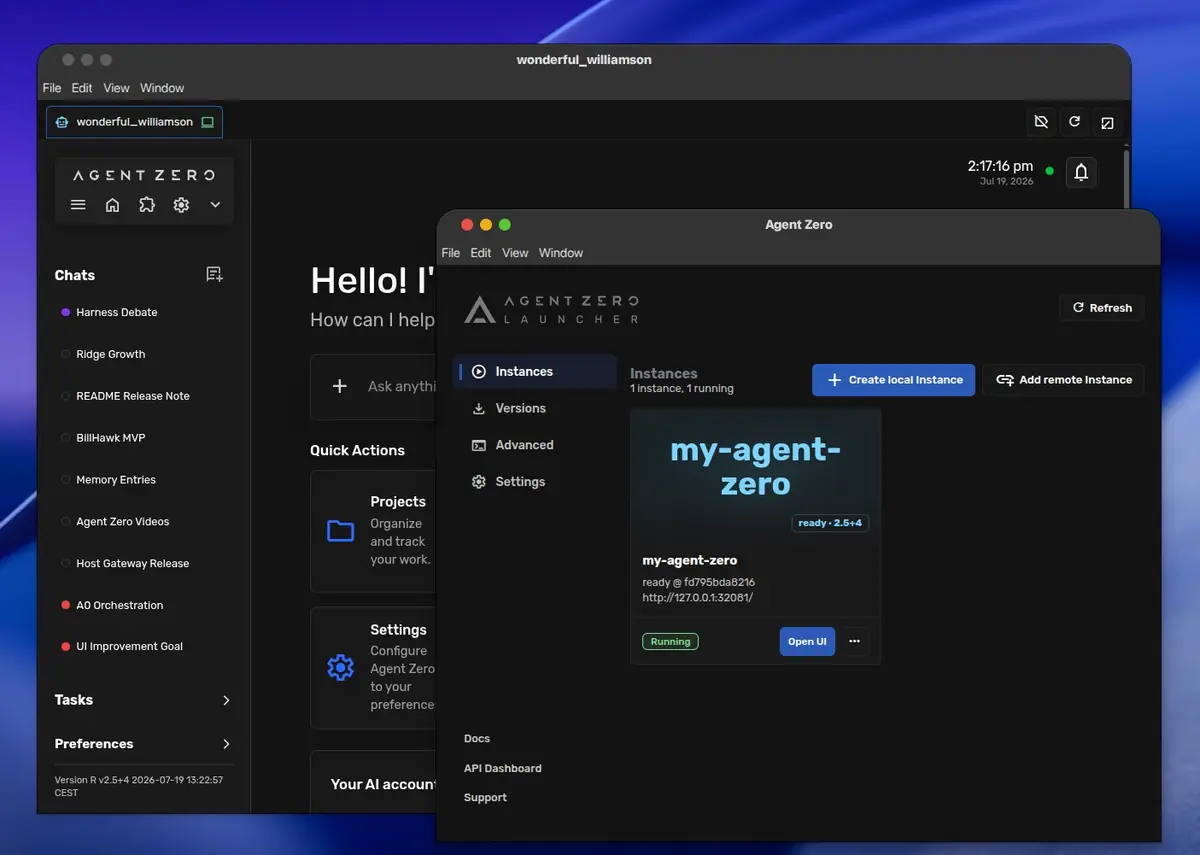Expand the Preferences section

(x=143, y=744)
